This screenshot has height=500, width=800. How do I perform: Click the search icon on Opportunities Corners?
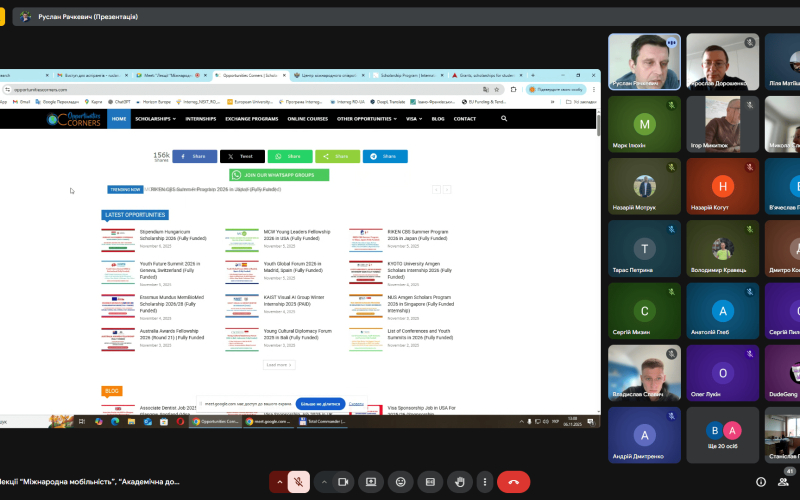coord(504,118)
